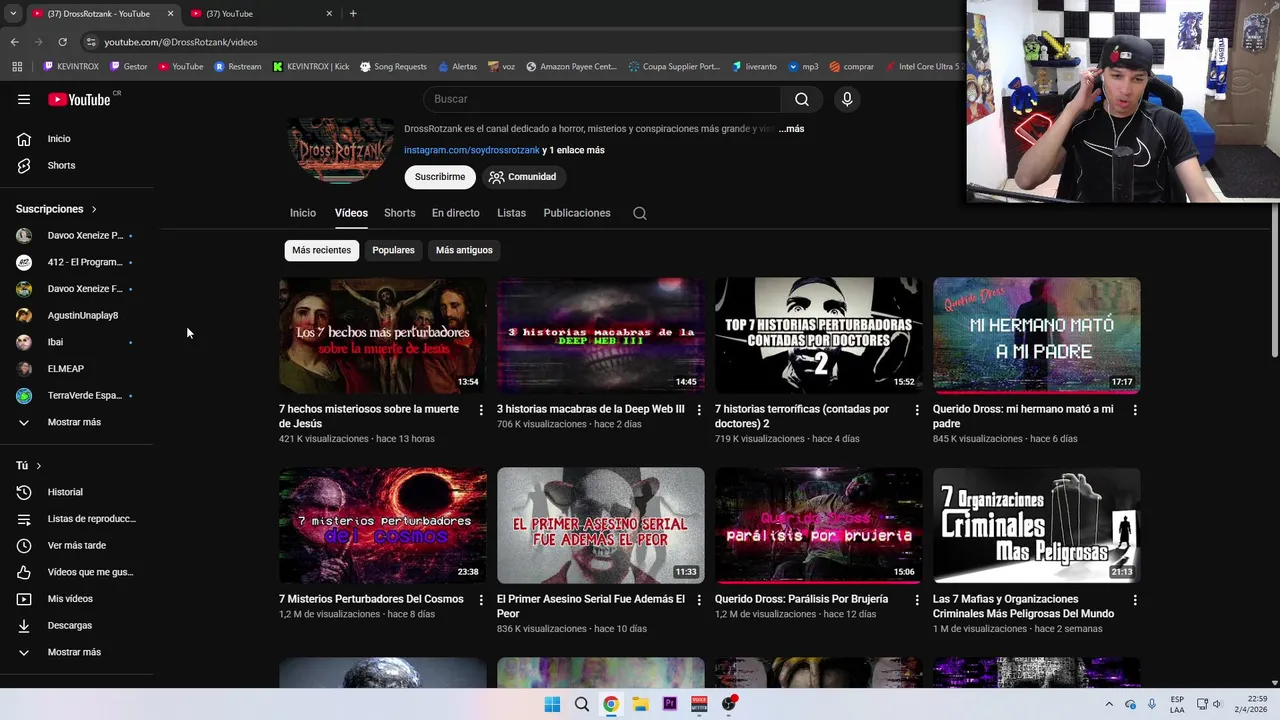Open Adobe Premiere from taskbar
This screenshot has width=1280, height=720.
670,704
